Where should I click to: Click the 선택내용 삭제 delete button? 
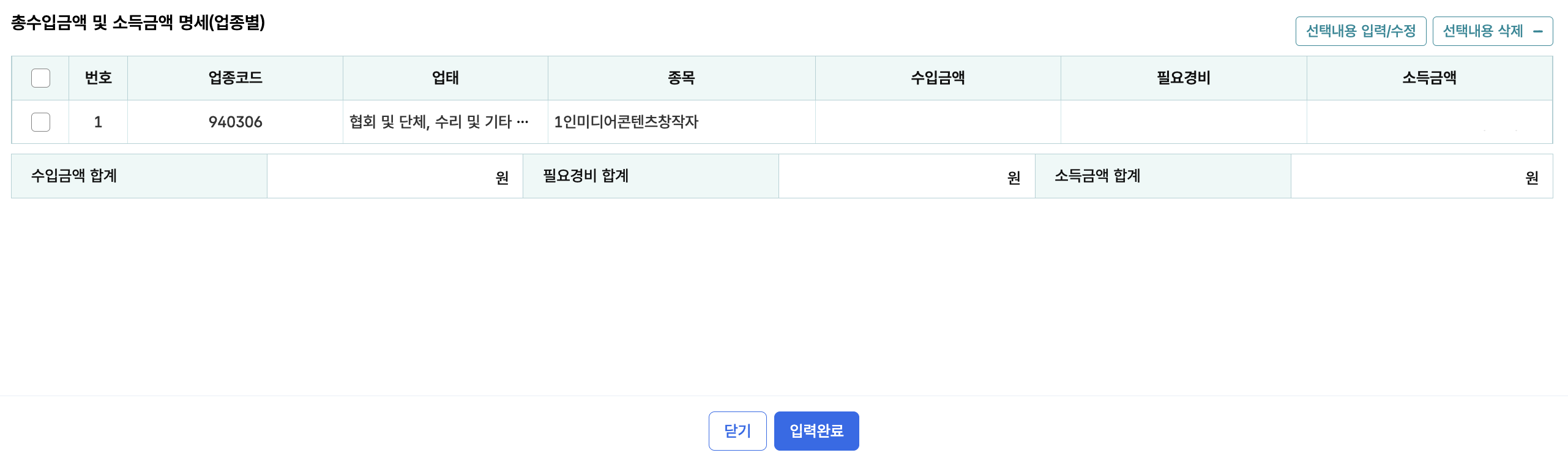point(1493,30)
